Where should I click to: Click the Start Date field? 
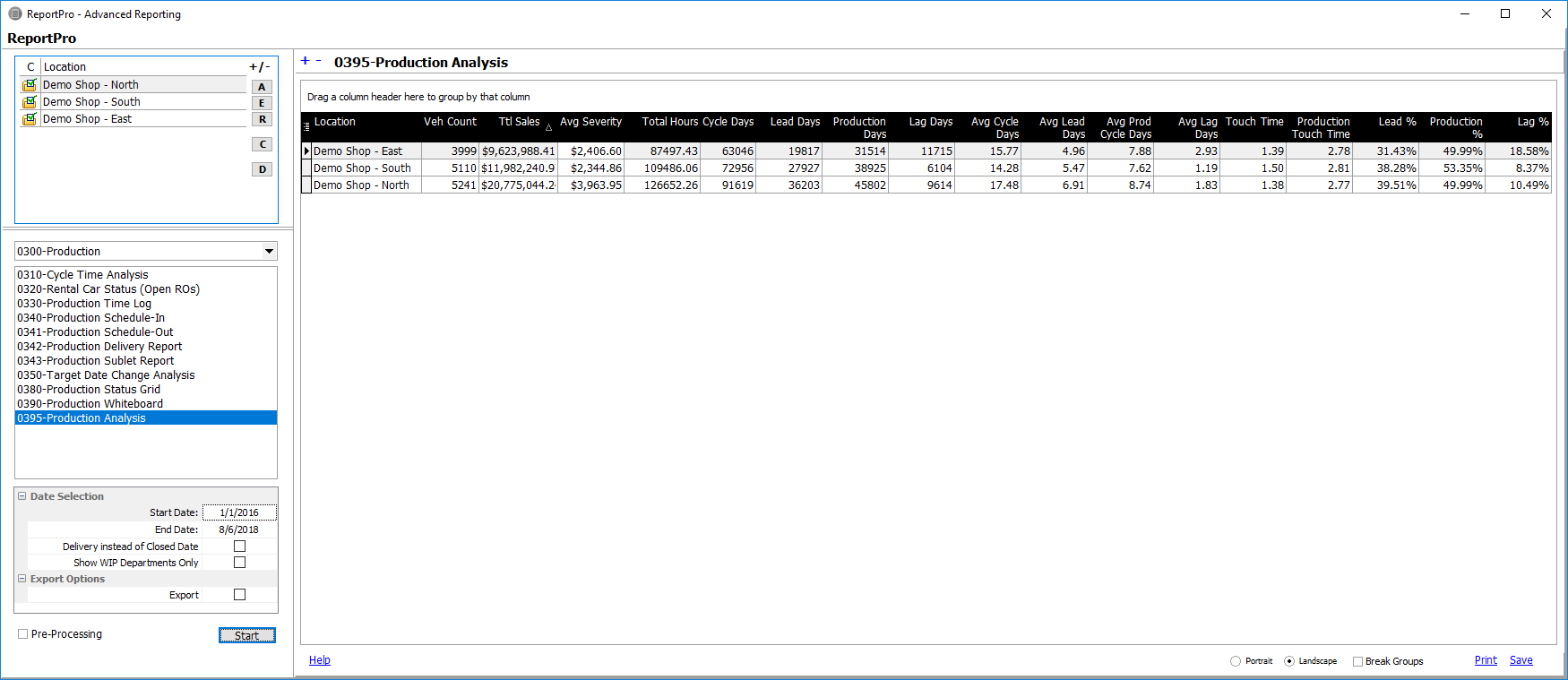point(239,512)
